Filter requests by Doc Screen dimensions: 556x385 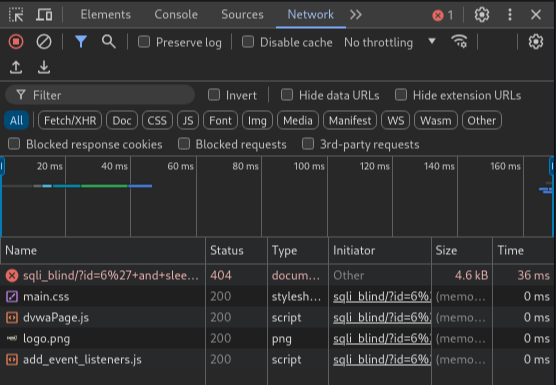click(122, 121)
